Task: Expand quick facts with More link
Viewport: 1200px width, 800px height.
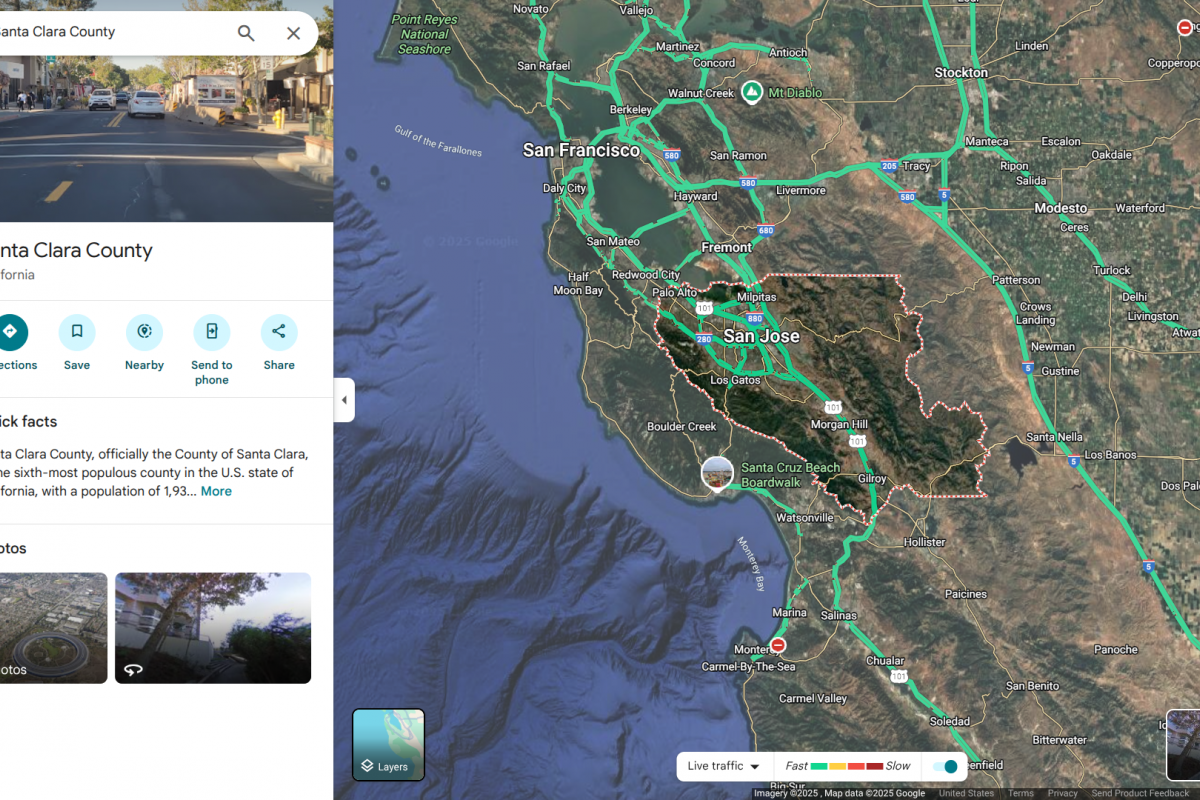Action: [216, 491]
